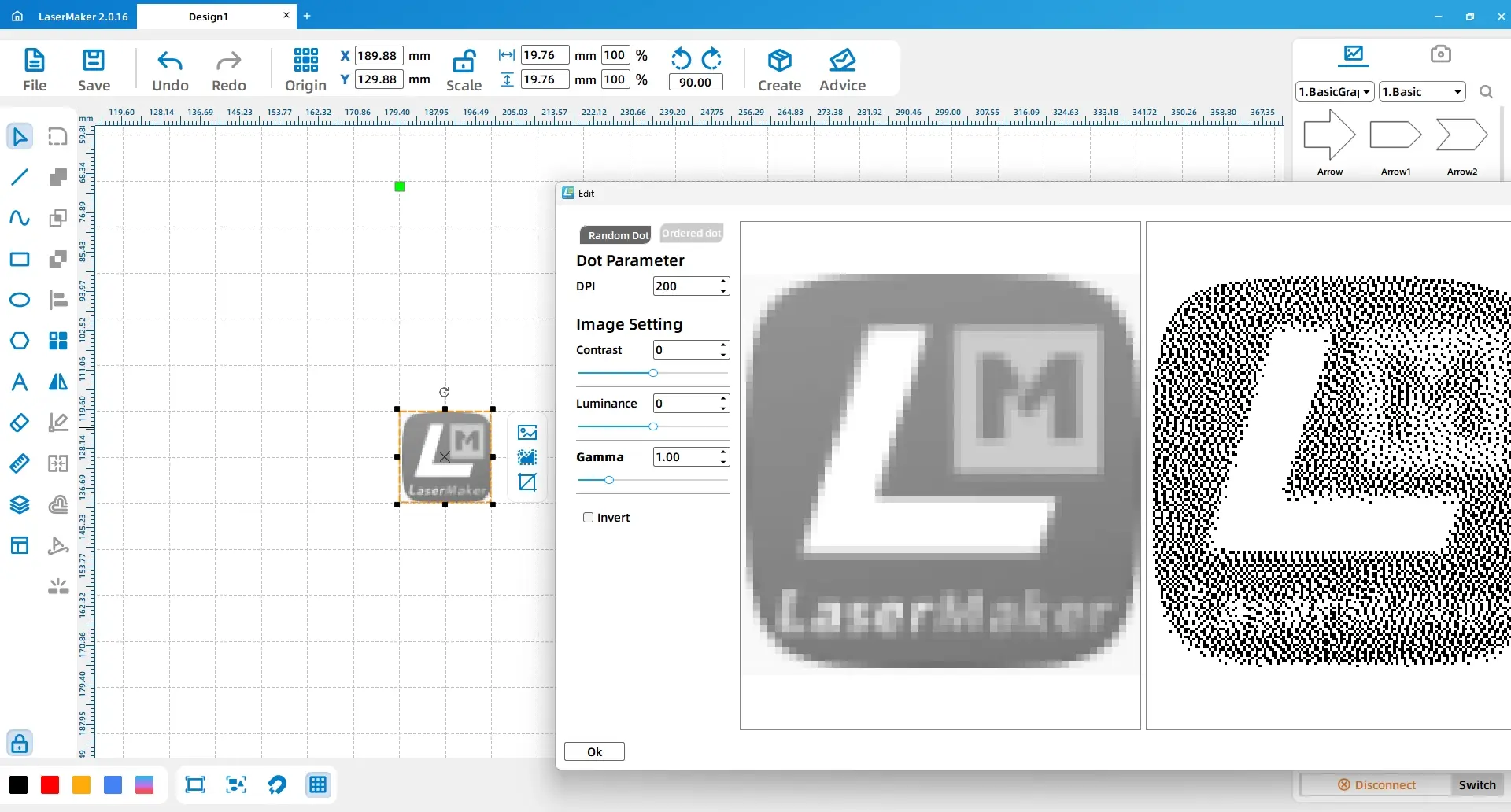1511x812 pixels.
Task: Toggle the Invert checkbox
Action: click(588, 517)
